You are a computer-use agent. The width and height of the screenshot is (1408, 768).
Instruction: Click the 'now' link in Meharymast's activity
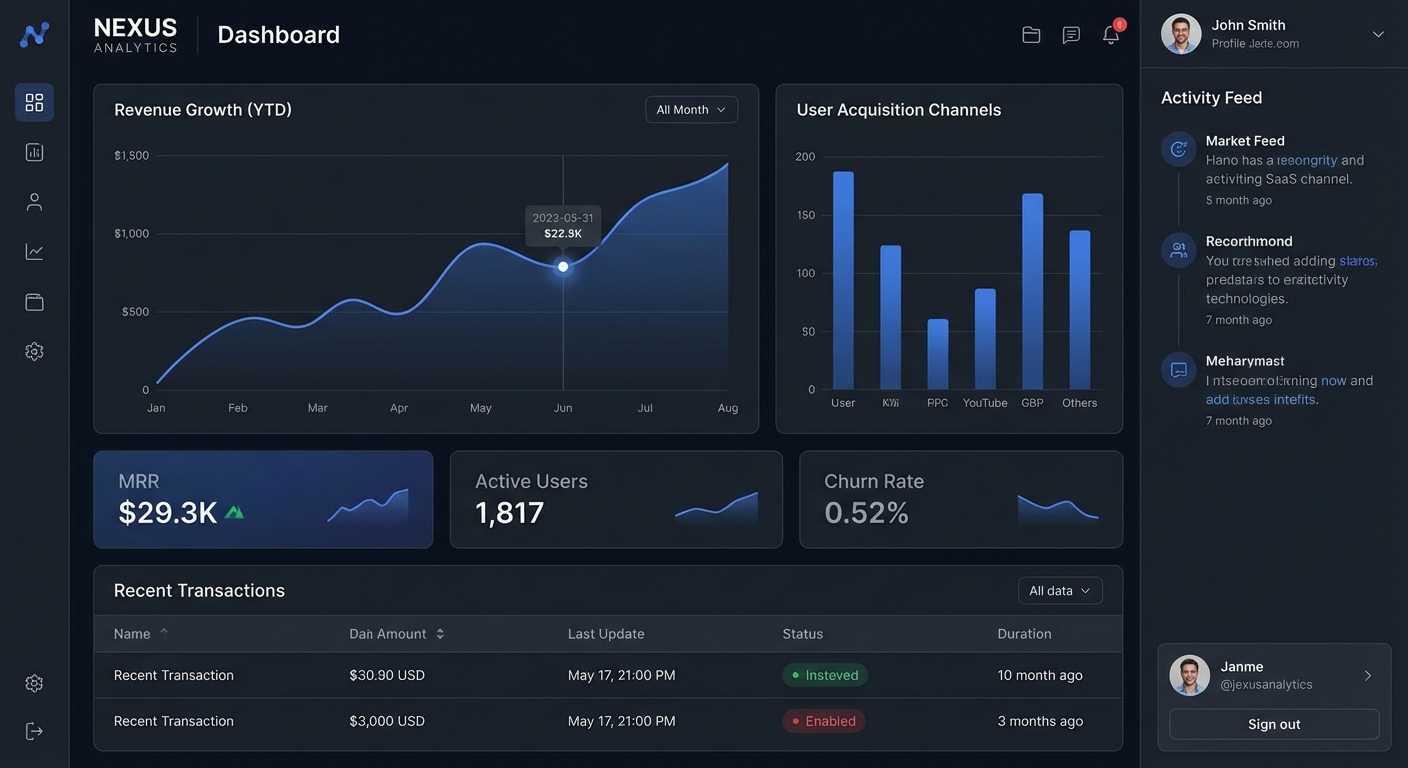[x=1335, y=380]
